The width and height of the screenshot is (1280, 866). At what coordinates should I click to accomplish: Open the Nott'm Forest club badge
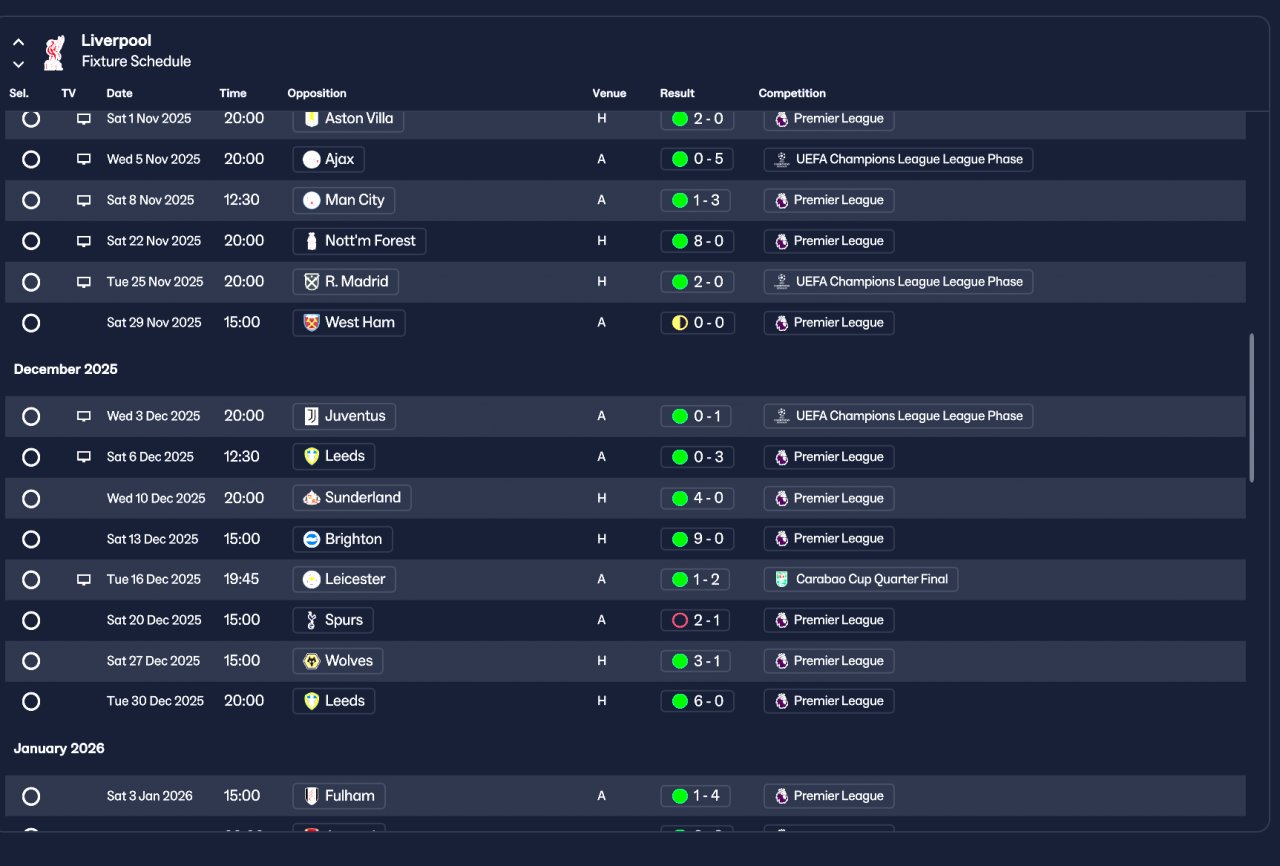[312, 241]
